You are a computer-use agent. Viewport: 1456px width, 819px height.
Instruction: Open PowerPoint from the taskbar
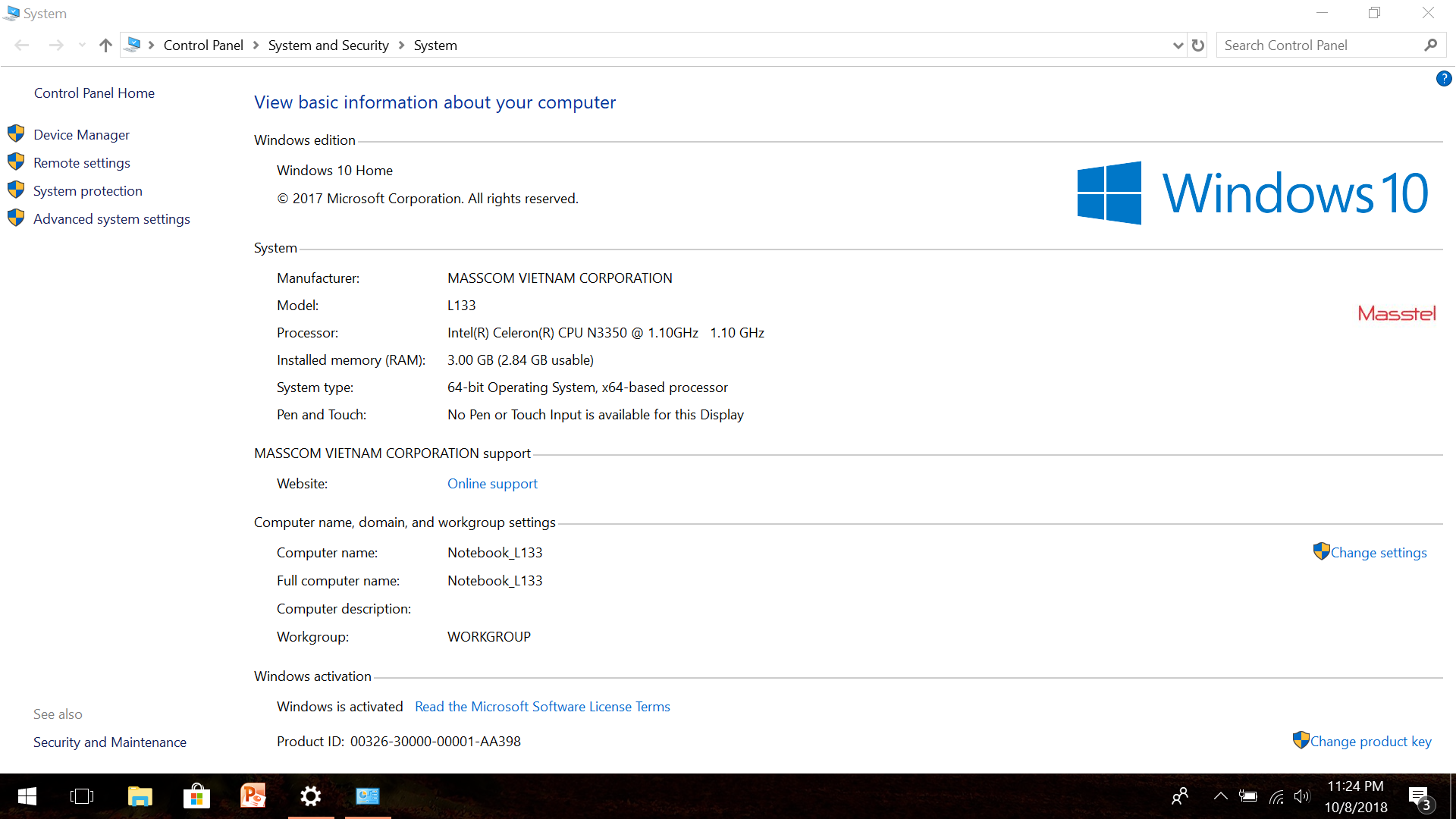click(x=253, y=796)
